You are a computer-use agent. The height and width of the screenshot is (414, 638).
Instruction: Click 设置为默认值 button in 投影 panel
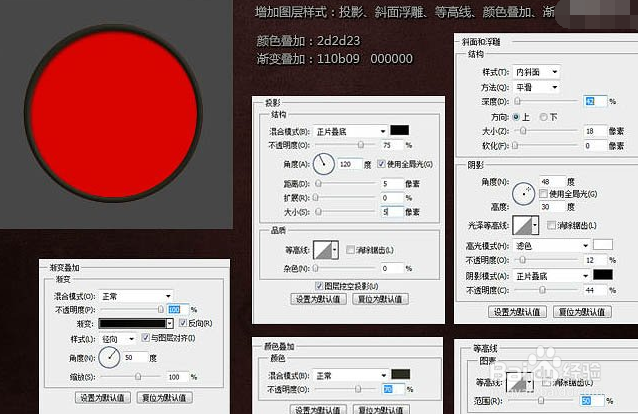coord(319,299)
